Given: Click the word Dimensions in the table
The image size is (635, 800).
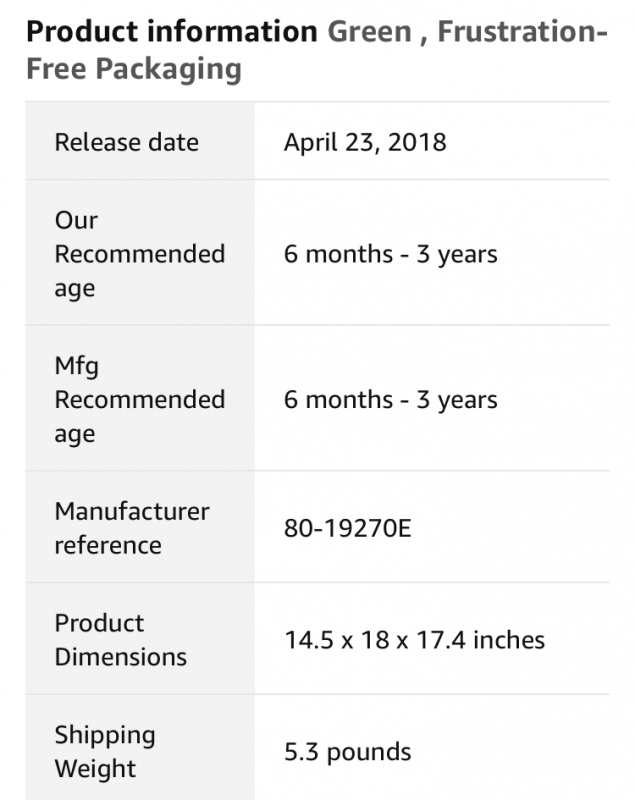Looking at the screenshot, I should [x=121, y=657].
